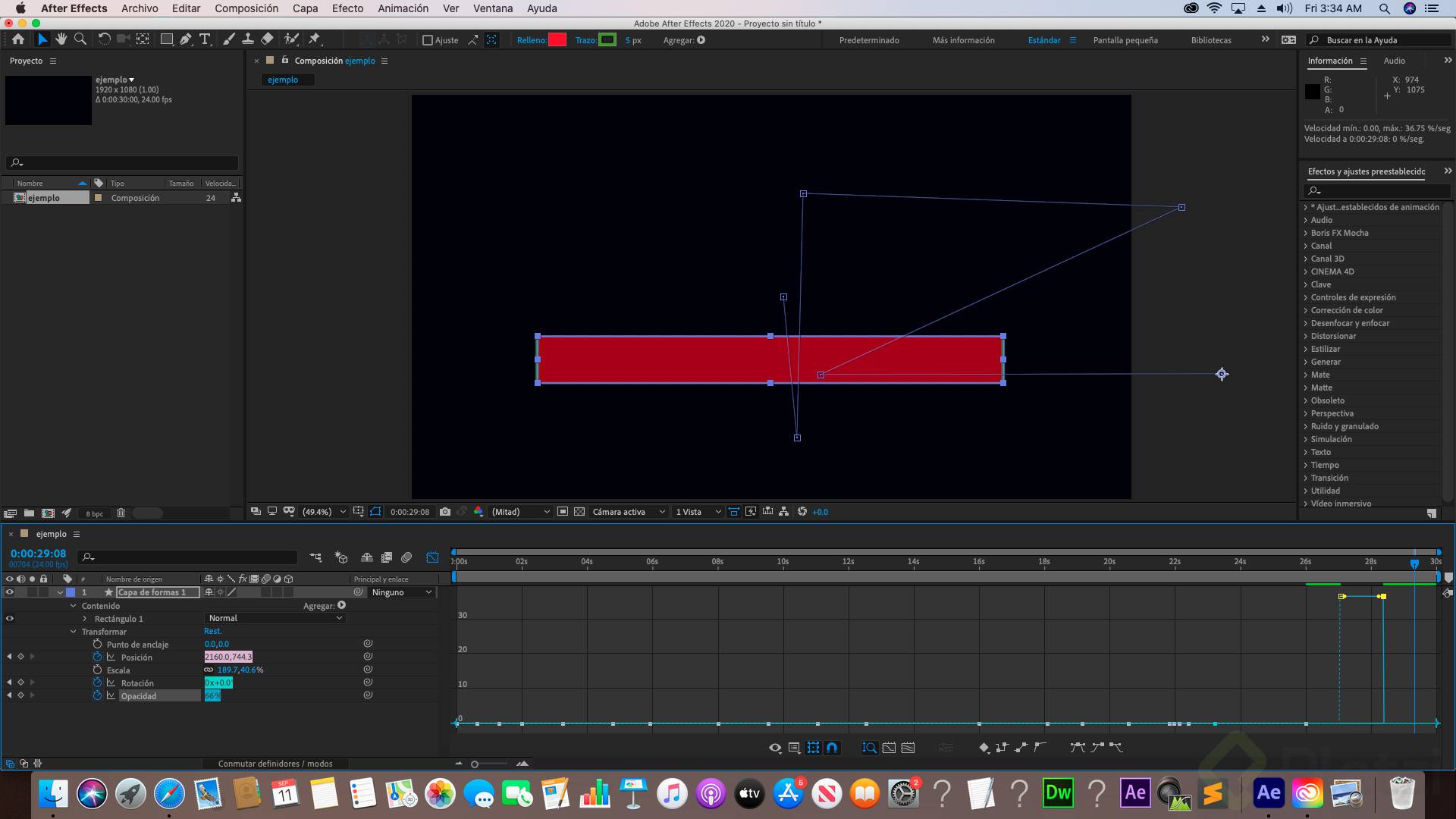Open the red Relleno fill color swatch
Viewport: 1456px width, 819px height.
pos(557,40)
